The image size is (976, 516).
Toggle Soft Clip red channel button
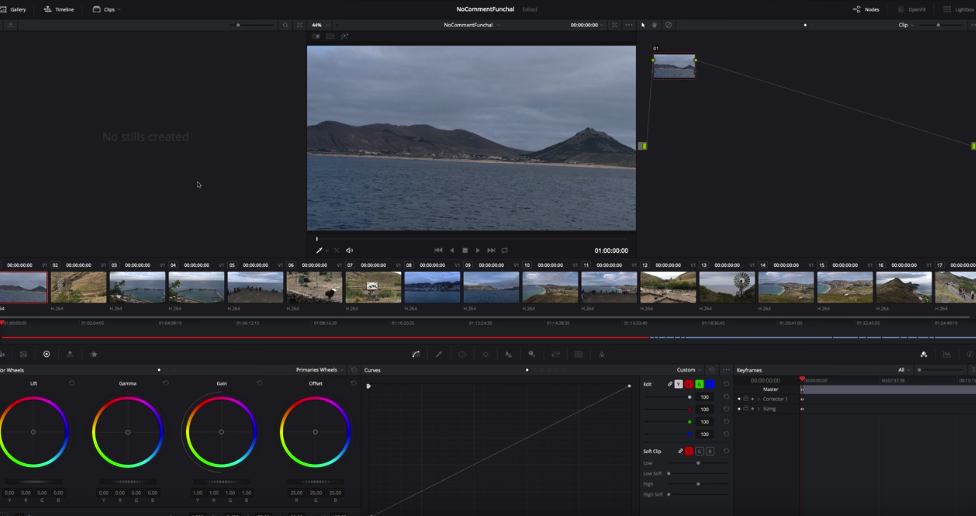[689, 451]
